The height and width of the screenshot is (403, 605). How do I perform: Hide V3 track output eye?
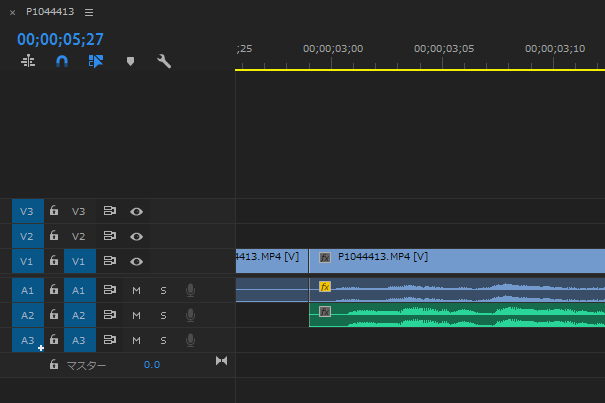(x=136, y=212)
